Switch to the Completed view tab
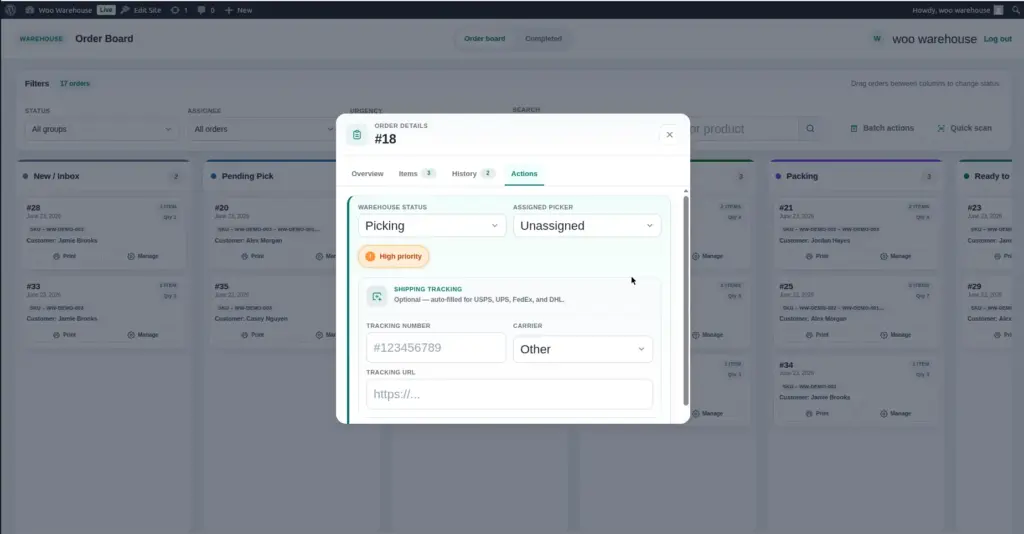This screenshot has height=534, width=1024. point(543,39)
